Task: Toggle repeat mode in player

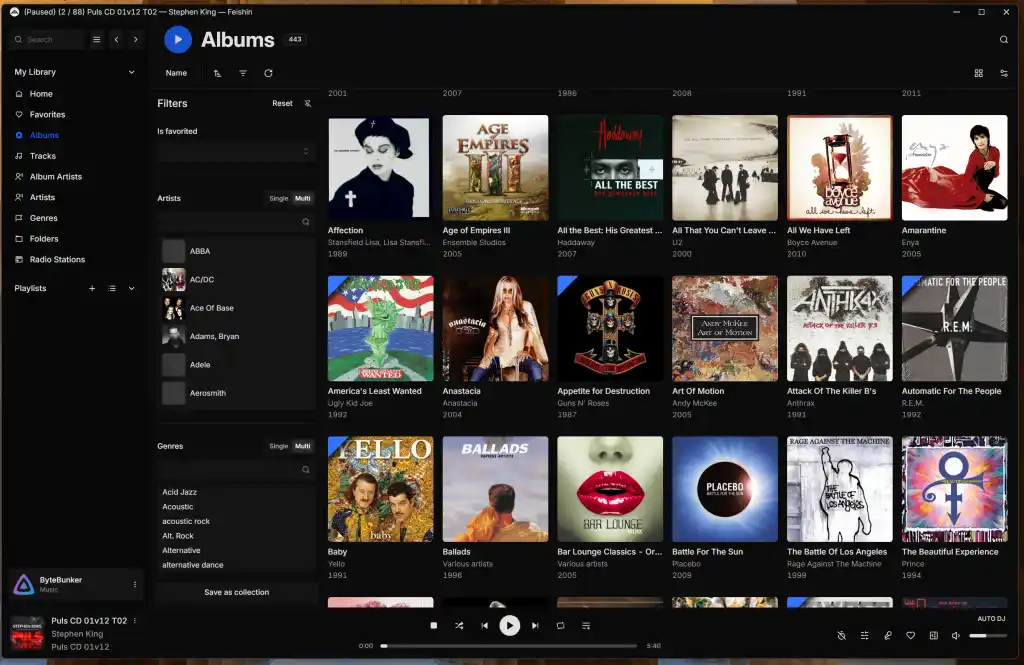Action: point(561,626)
